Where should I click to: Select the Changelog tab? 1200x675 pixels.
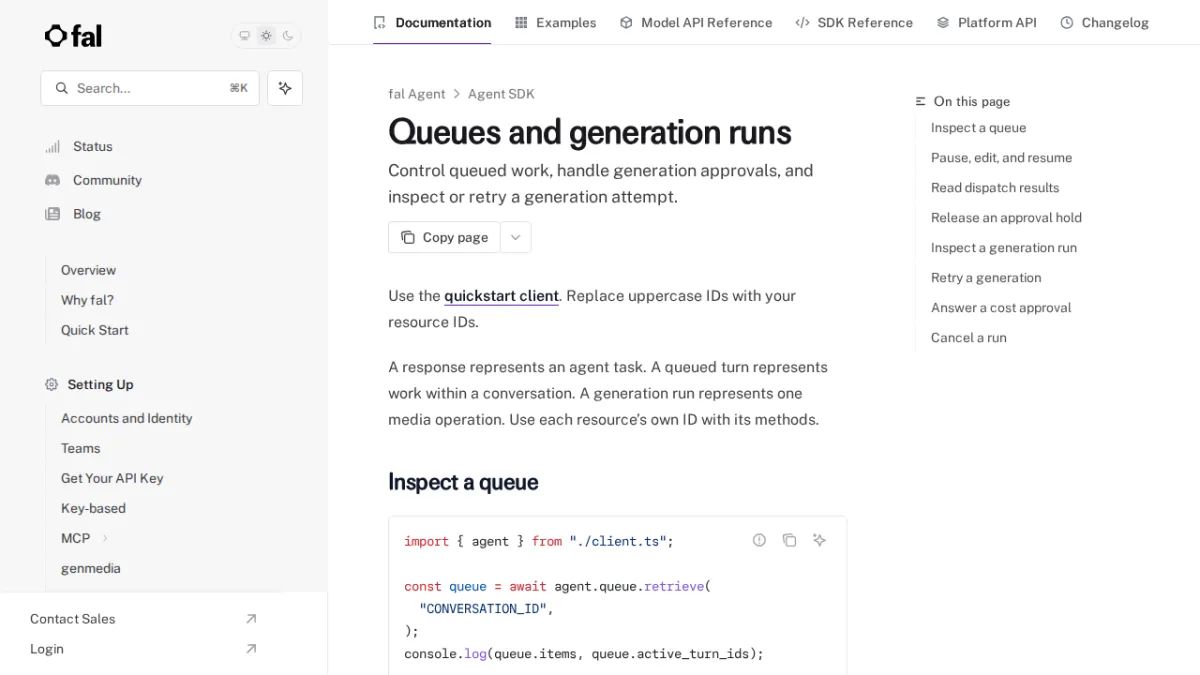click(x=1105, y=22)
